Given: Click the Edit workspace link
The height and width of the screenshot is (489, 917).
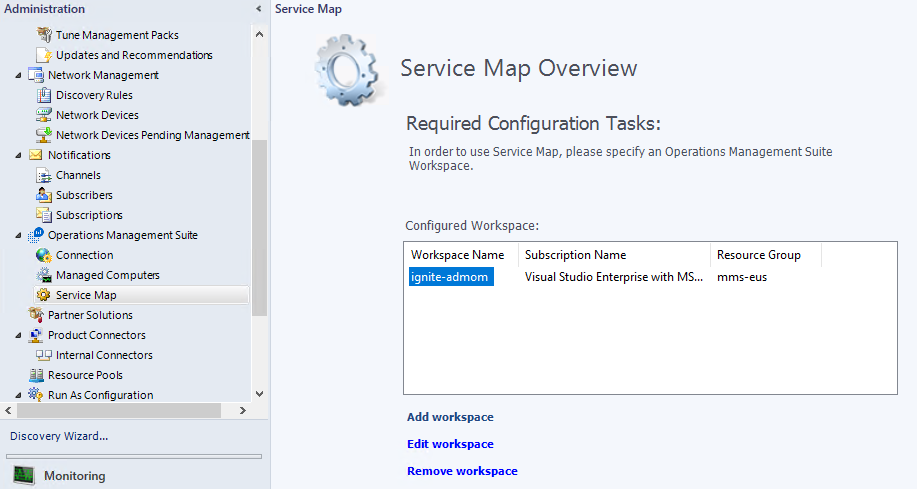Looking at the screenshot, I should pyautogui.click(x=450, y=444).
